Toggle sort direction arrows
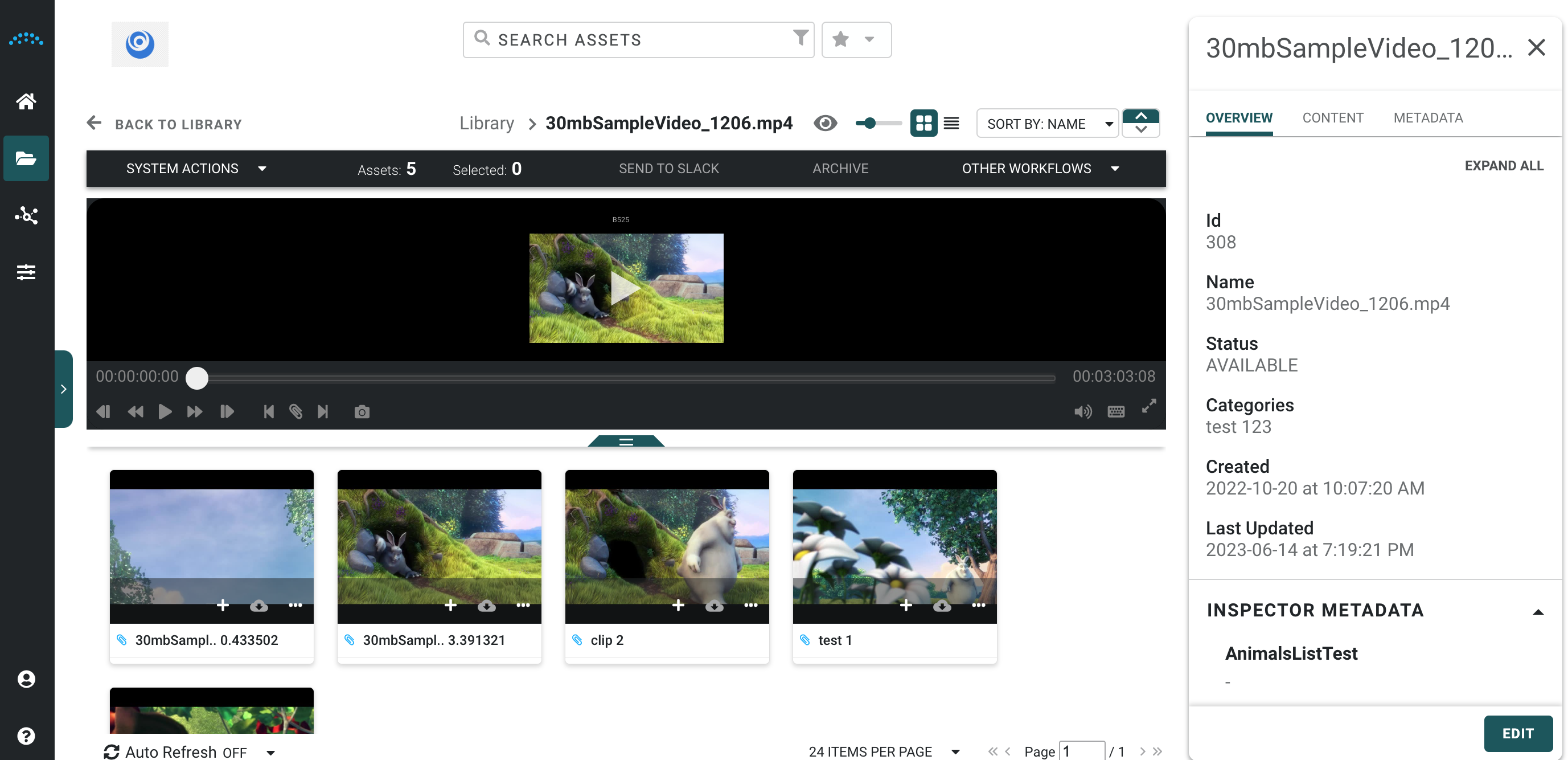 [1140, 122]
